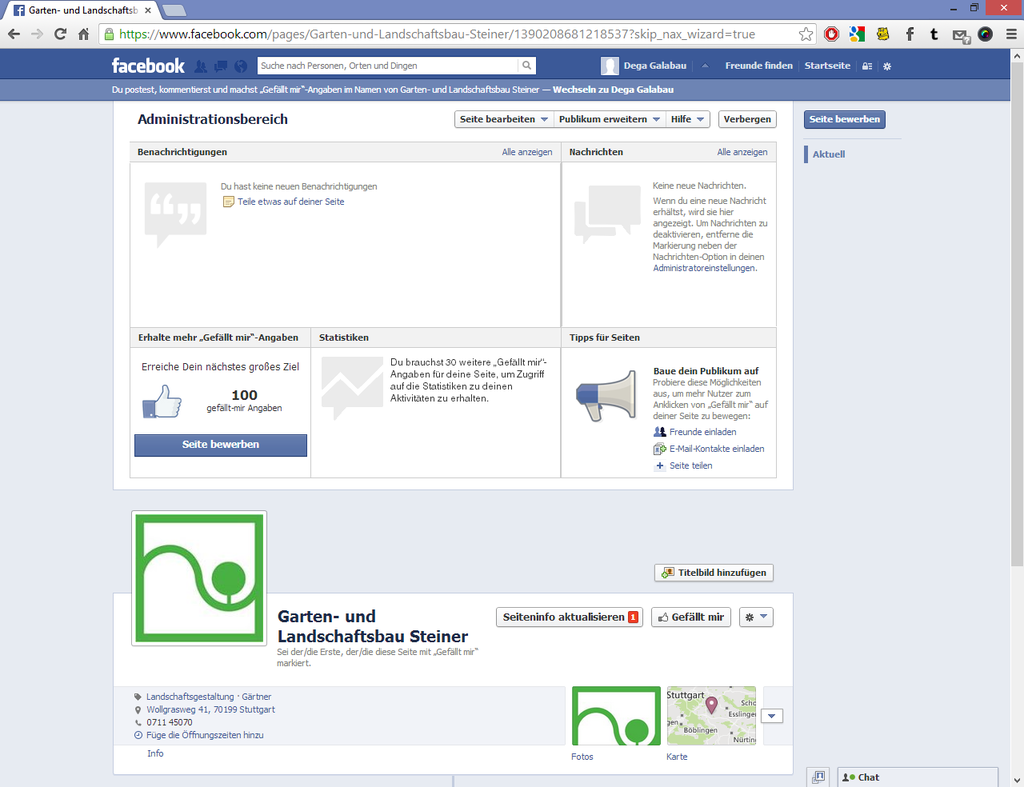Open the notifications globe icon

(241, 66)
